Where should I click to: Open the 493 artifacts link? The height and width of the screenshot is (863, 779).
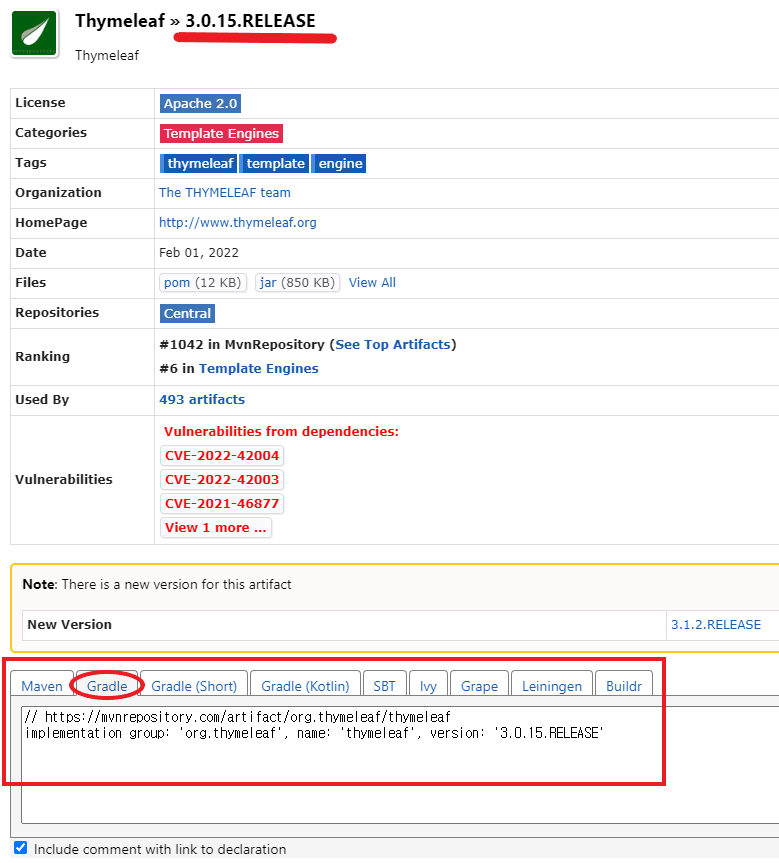coord(202,400)
